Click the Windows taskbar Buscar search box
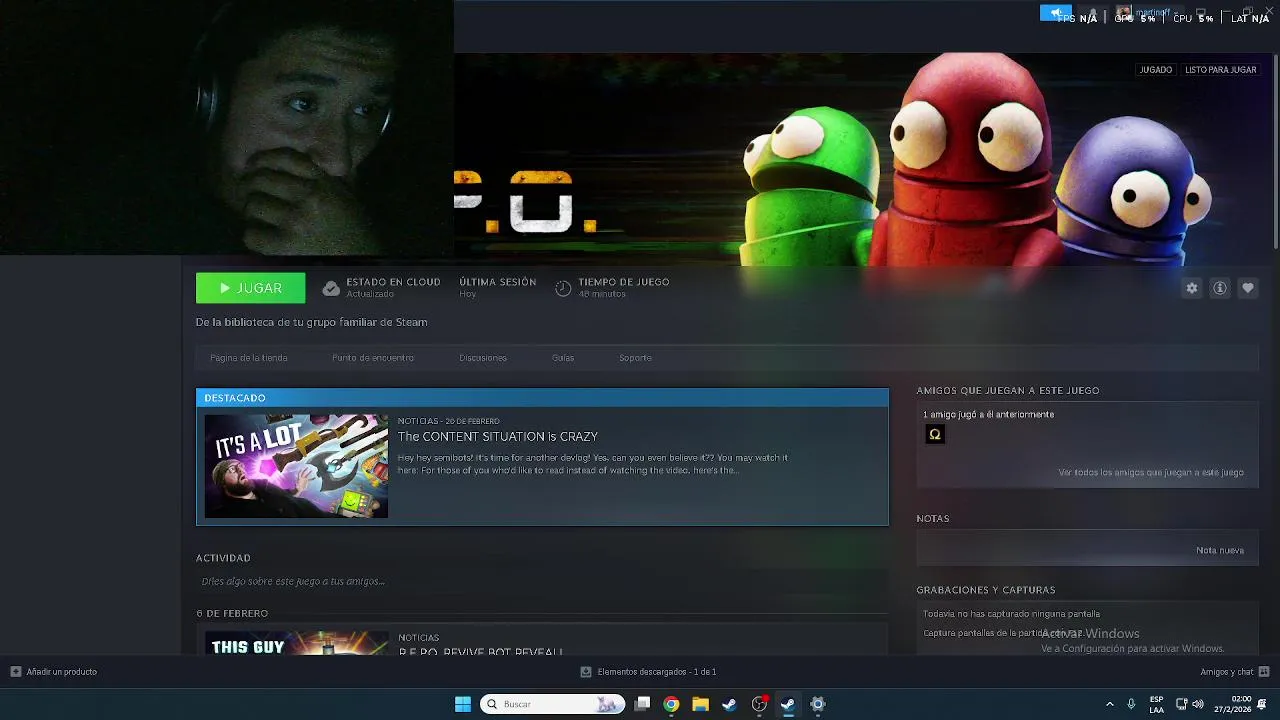The image size is (1280, 720). (x=552, y=704)
